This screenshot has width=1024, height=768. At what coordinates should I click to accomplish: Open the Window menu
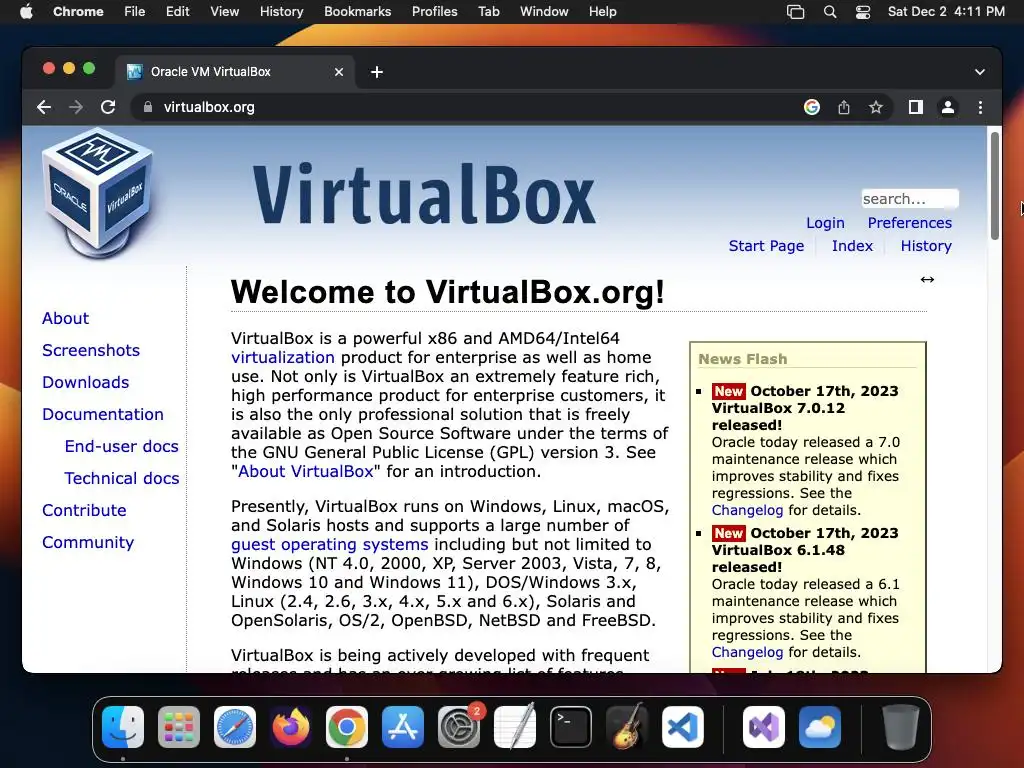tap(544, 12)
